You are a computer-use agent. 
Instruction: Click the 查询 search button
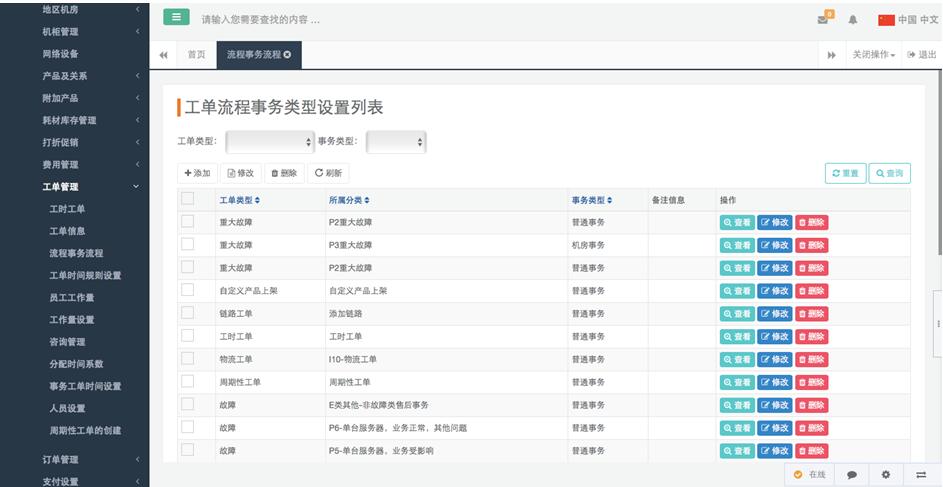(889, 173)
